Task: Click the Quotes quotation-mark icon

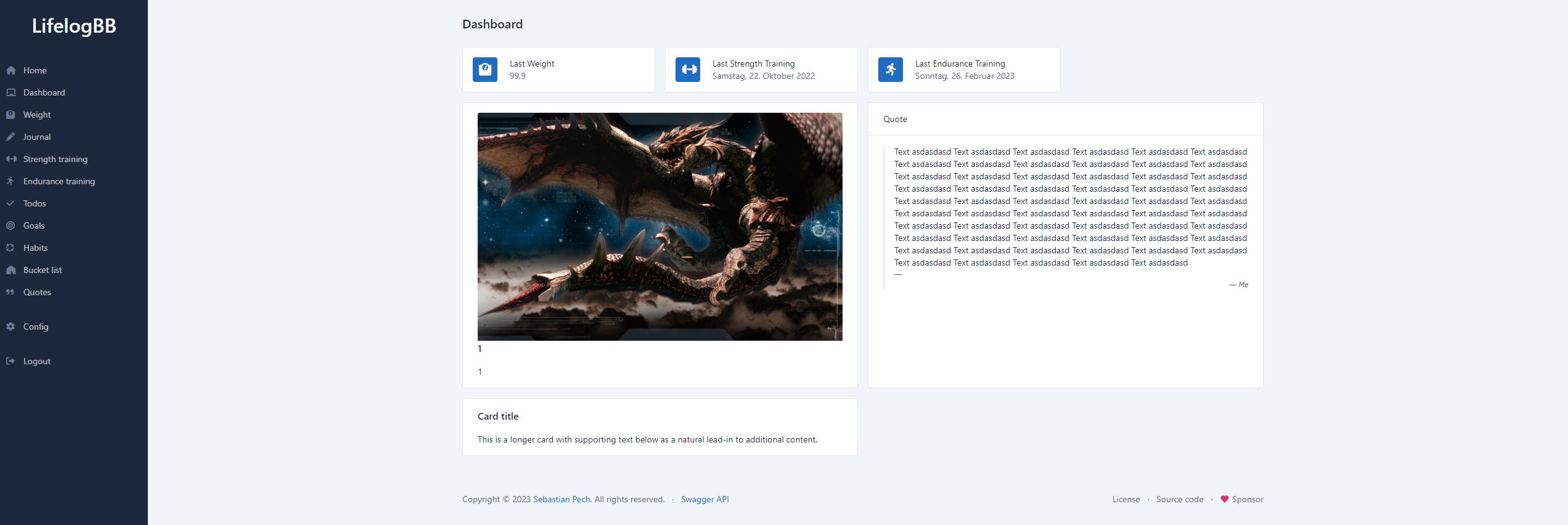Action: 10,292
